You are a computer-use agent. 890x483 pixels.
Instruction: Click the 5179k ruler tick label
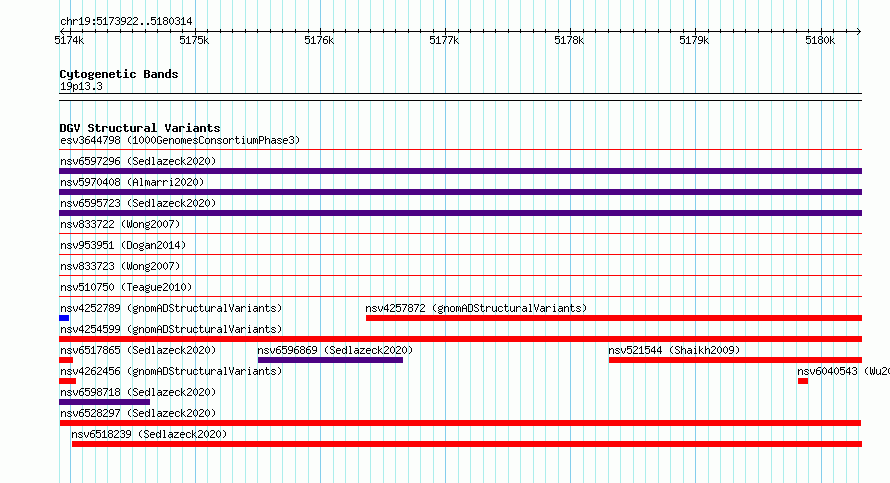coord(694,40)
